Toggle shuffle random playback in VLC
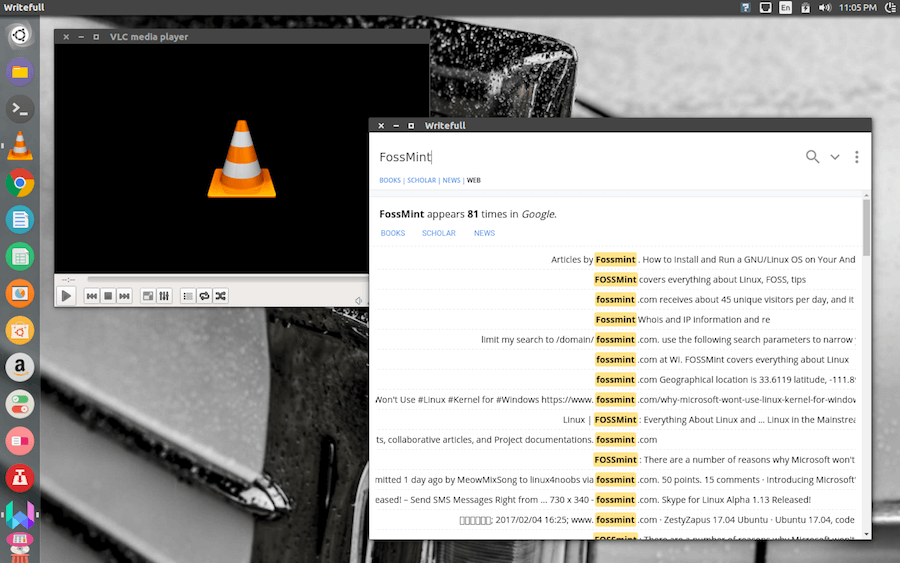 coord(220,296)
